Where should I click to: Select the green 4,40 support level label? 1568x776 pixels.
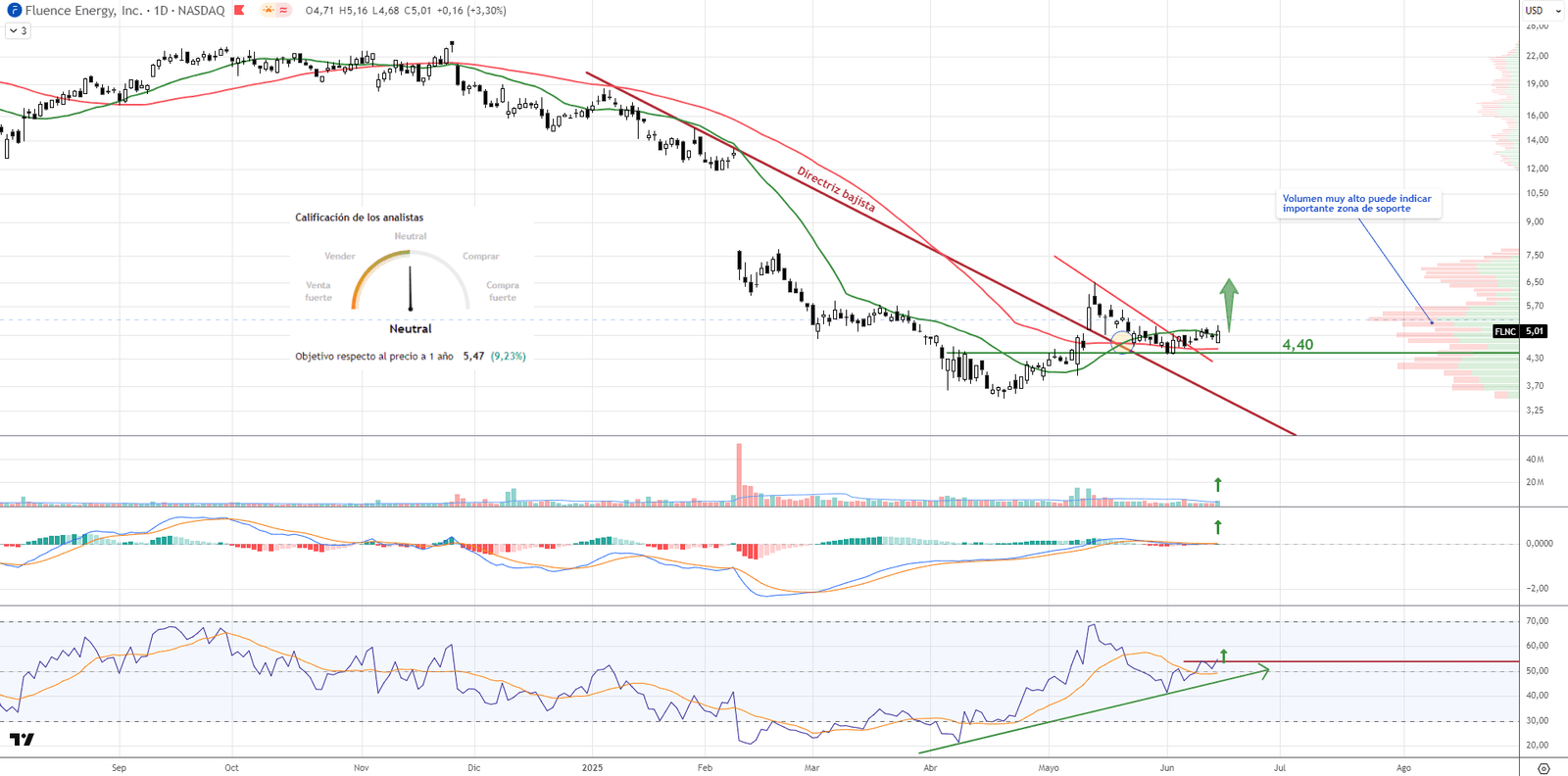(1298, 345)
